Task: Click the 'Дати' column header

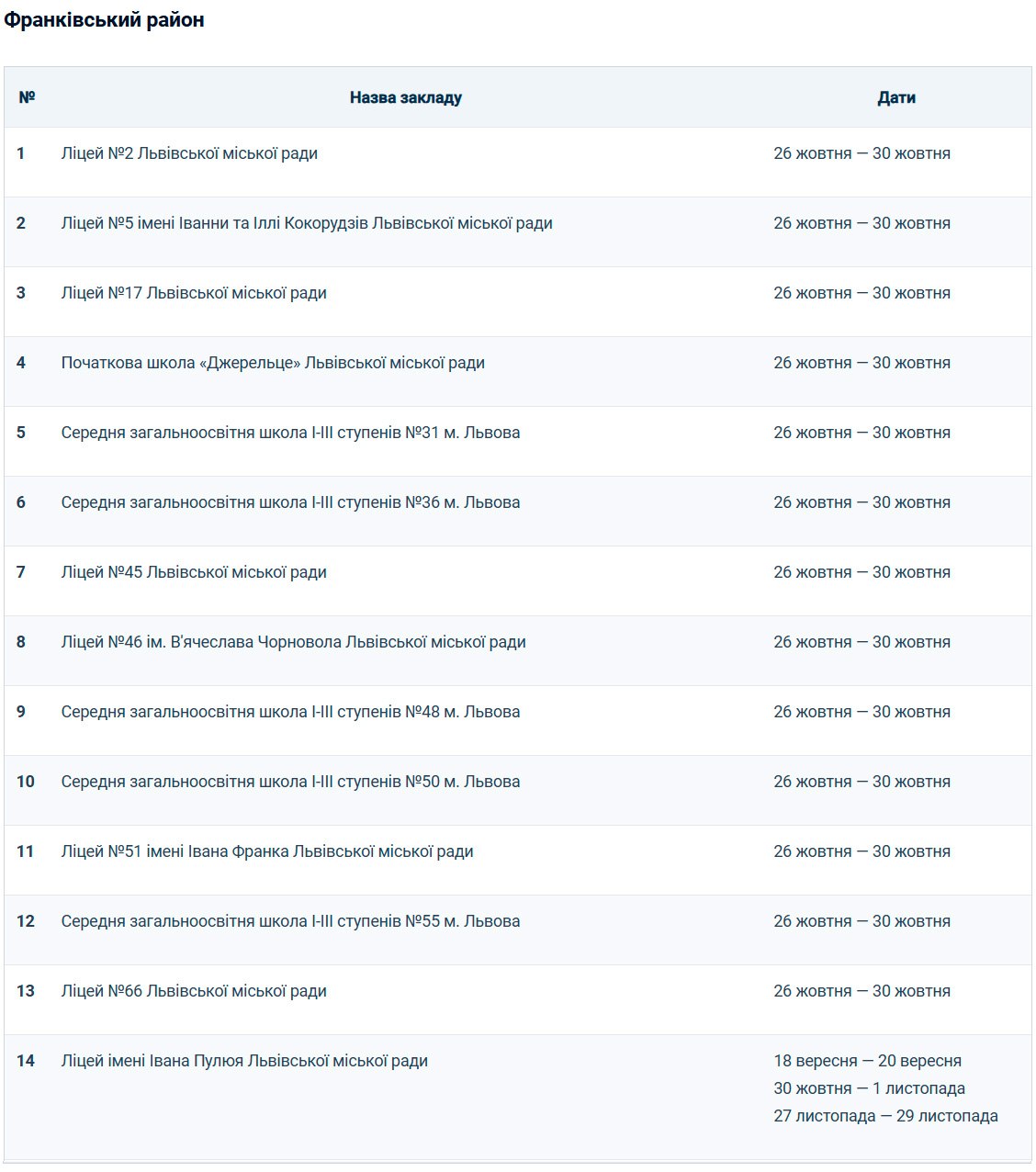Action: click(896, 97)
